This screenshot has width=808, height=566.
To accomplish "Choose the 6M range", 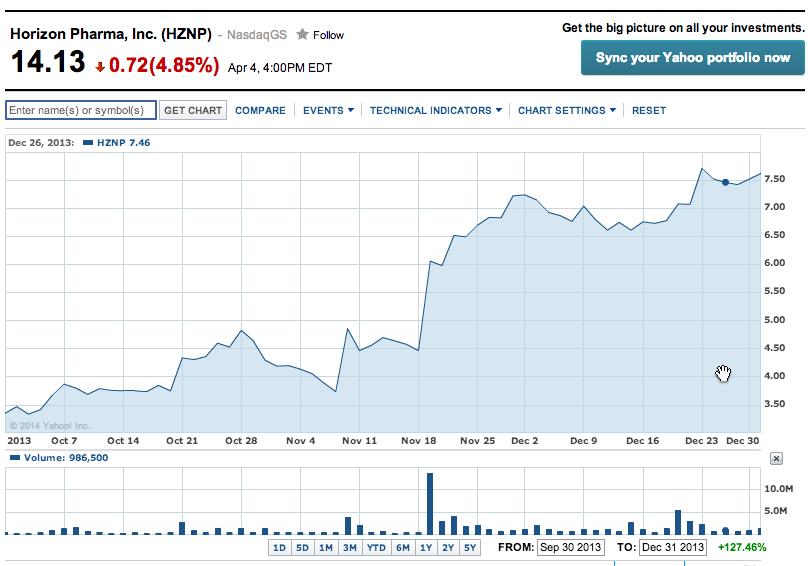I will (x=403, y=547).
